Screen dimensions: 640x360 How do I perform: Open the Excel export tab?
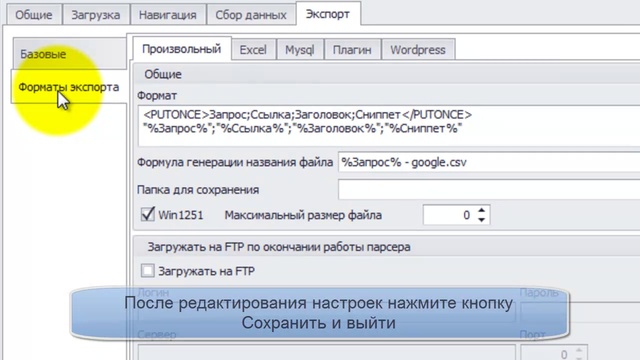pos(253,50)
